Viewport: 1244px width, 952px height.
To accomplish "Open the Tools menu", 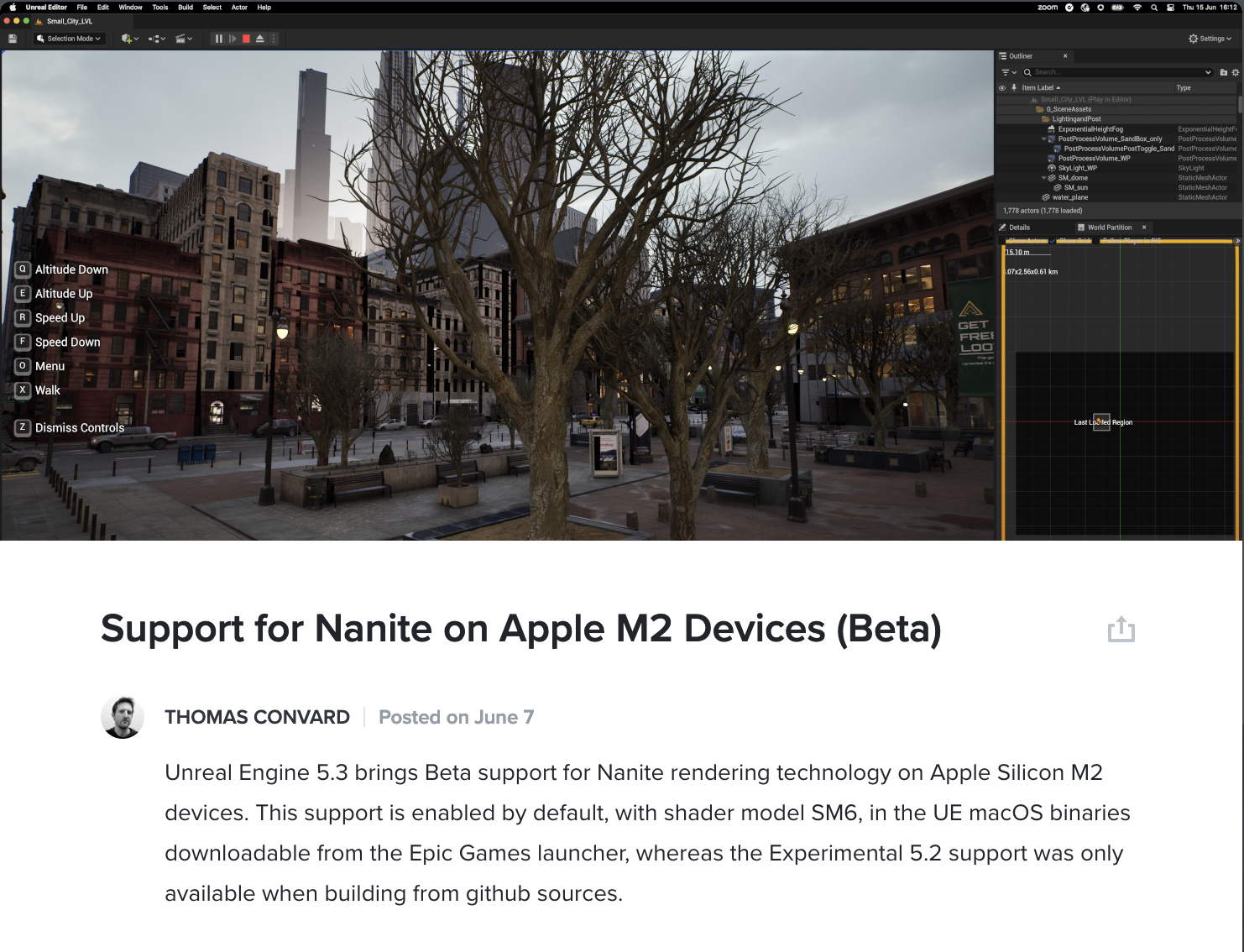I will point(160,8).
